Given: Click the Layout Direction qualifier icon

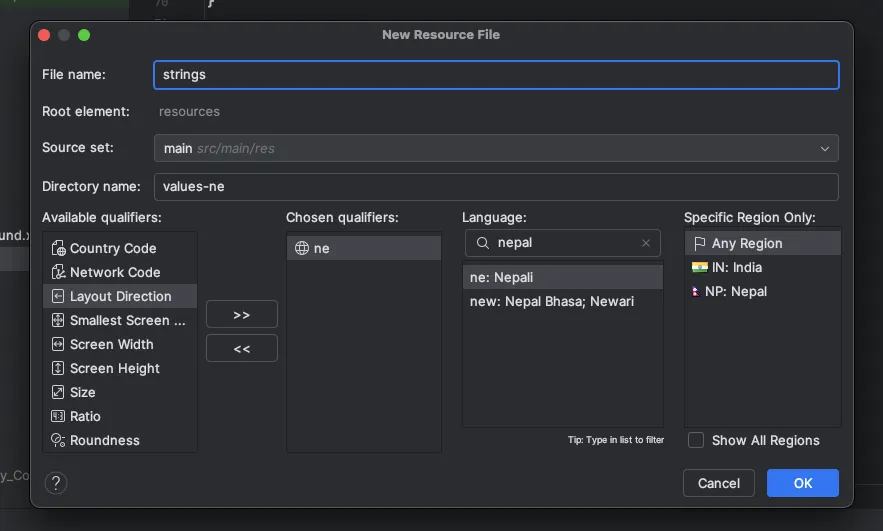Looking at the screenshot, I should pos(58,296).
